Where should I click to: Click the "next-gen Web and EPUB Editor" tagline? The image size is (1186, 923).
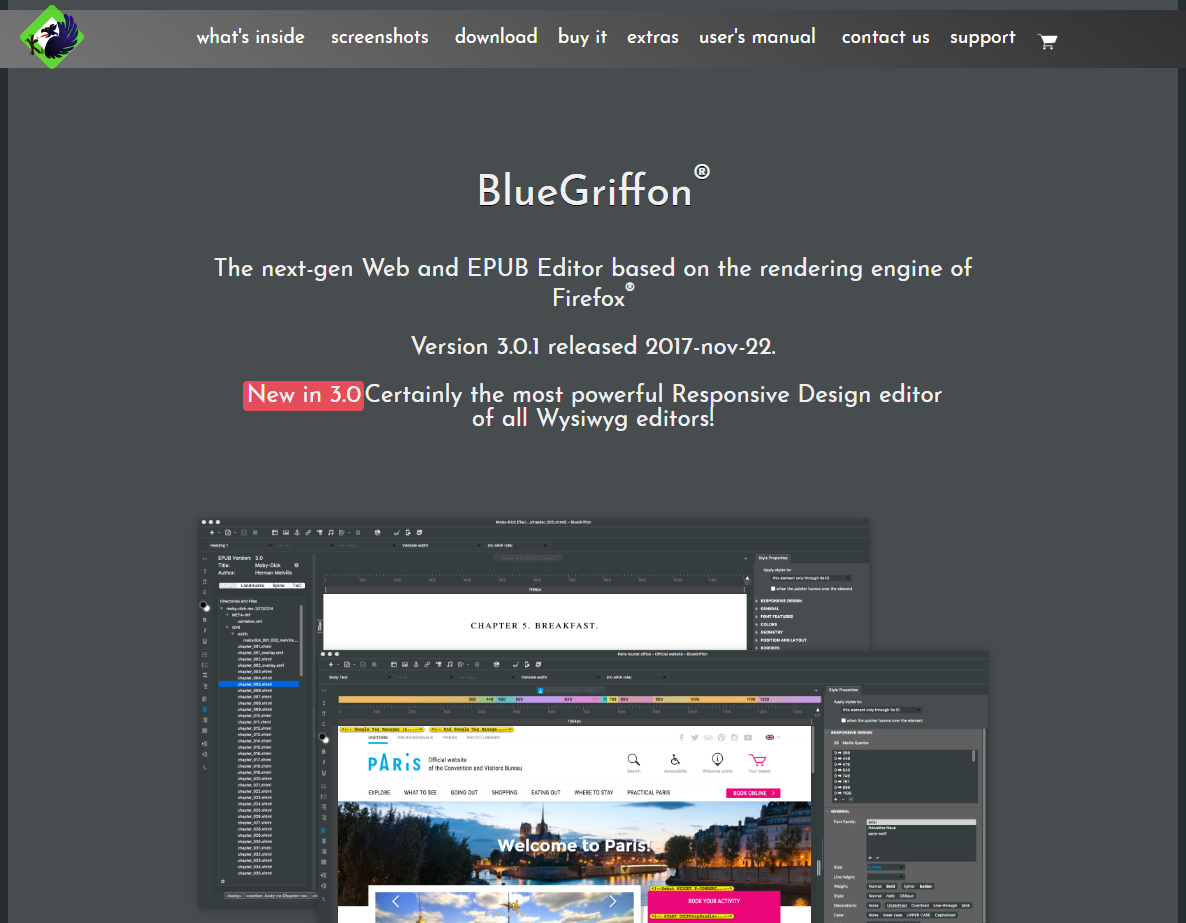(593, 282)
